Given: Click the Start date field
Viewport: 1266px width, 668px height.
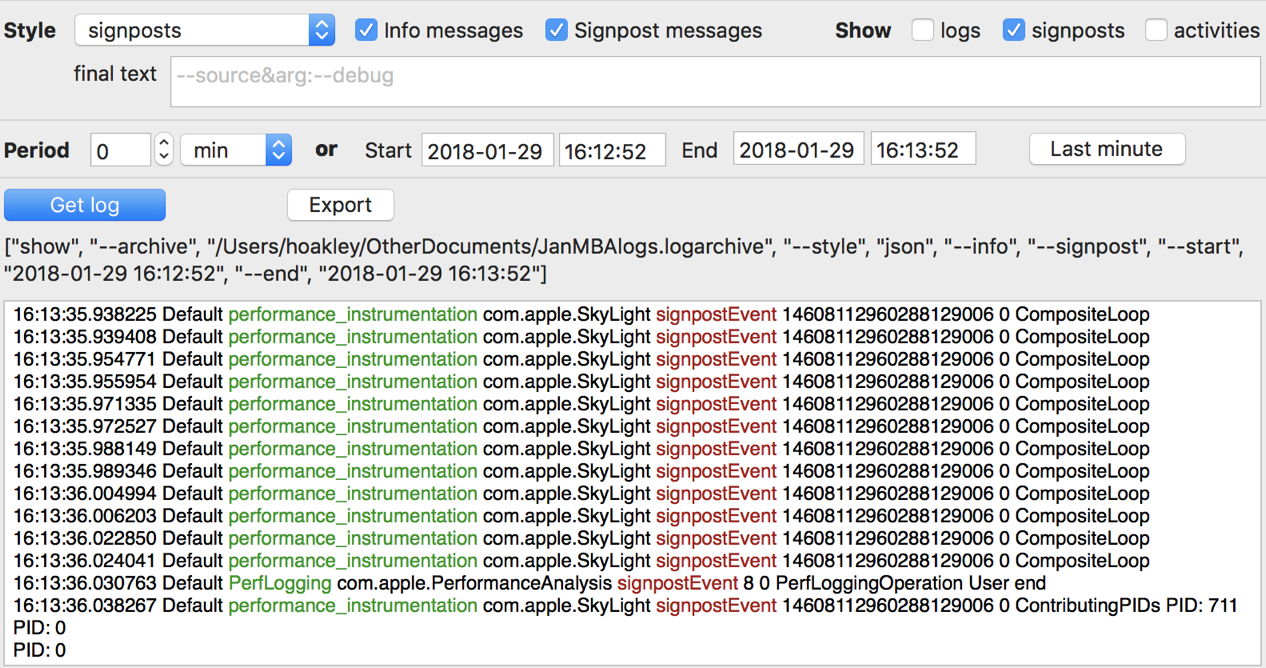Looking at the screenshot, I should [487, 150].
